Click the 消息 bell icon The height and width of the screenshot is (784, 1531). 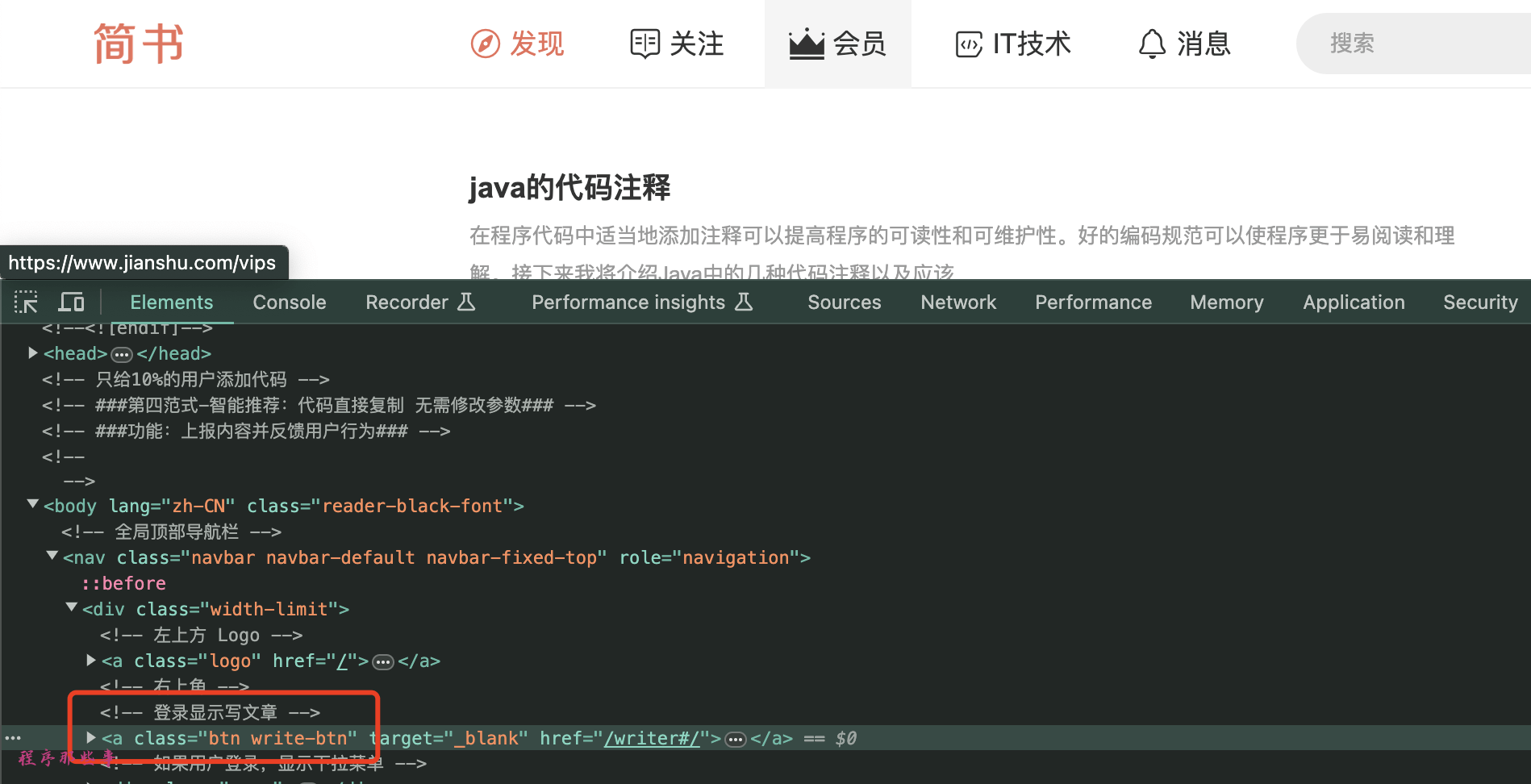tap(1152, 44)
